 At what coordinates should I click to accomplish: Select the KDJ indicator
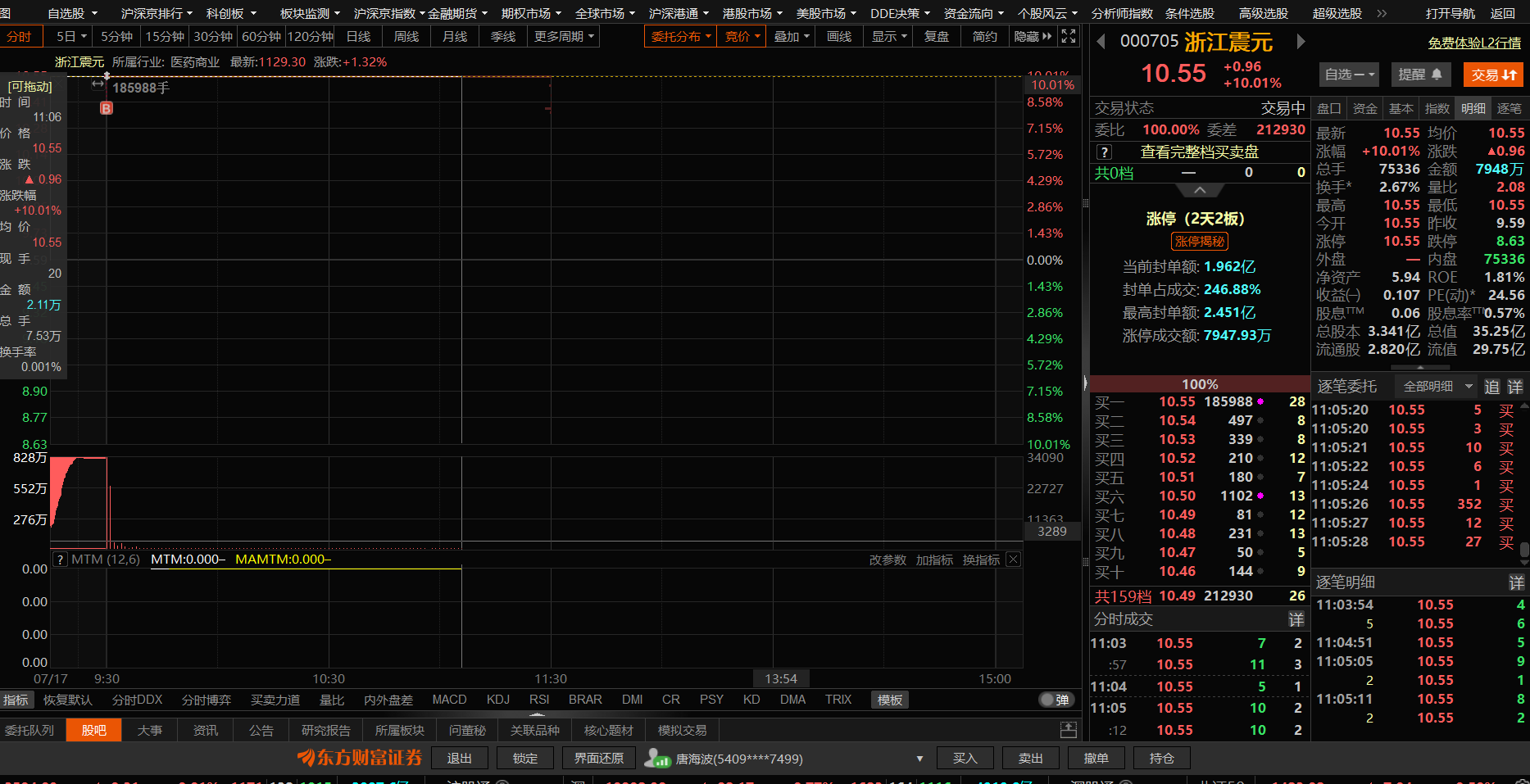(497, 700)
